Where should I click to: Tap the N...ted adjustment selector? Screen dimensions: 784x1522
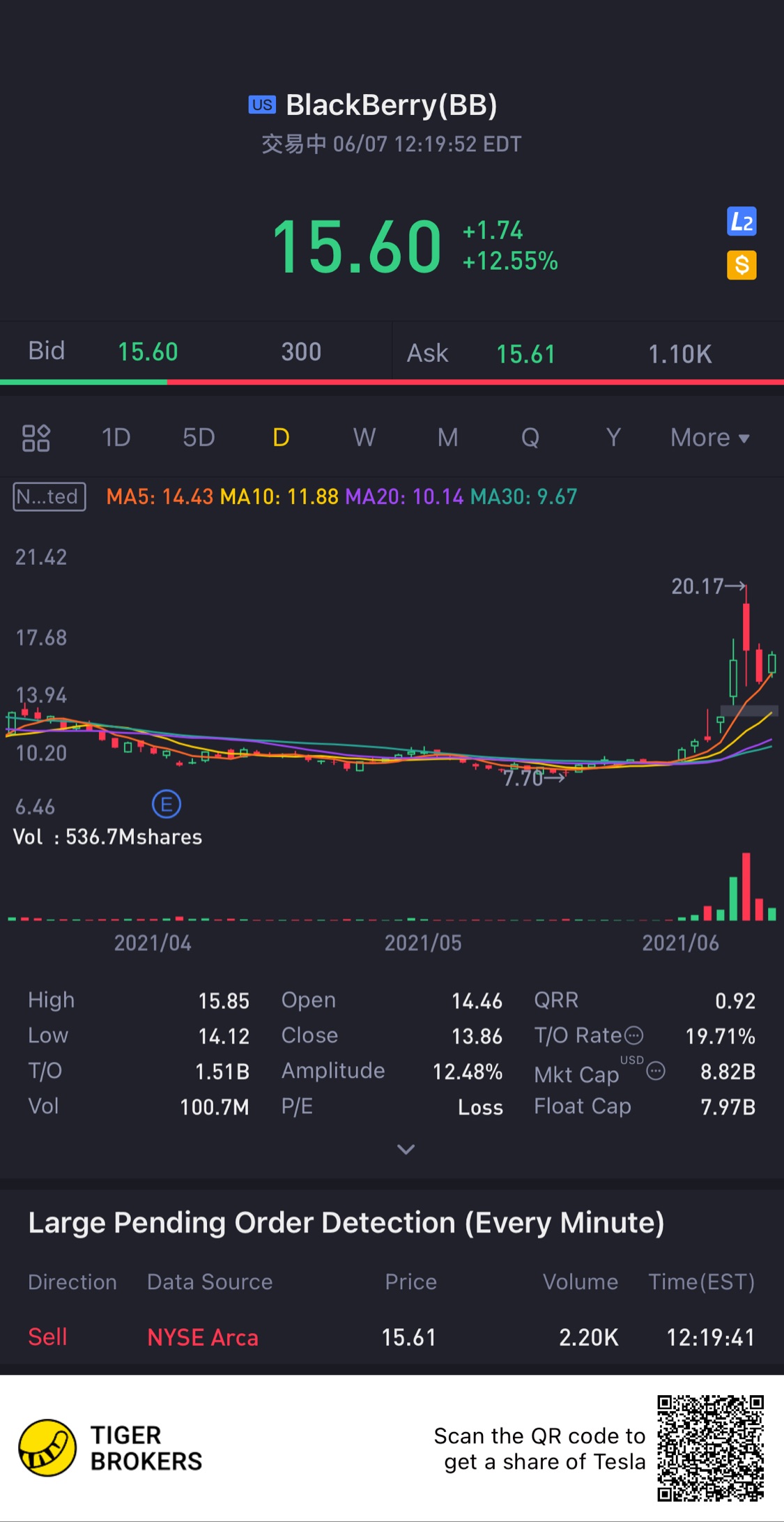(49, 496)
